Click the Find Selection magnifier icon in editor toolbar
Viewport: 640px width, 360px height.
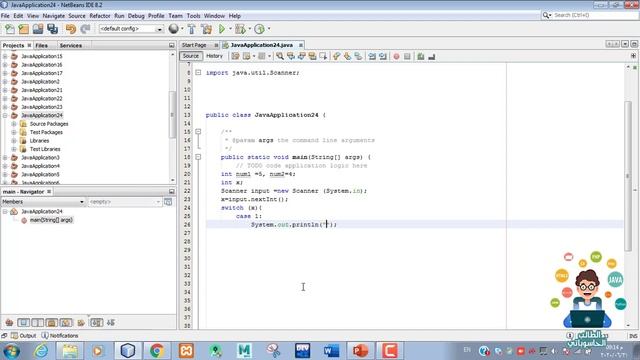coord(280,56)
